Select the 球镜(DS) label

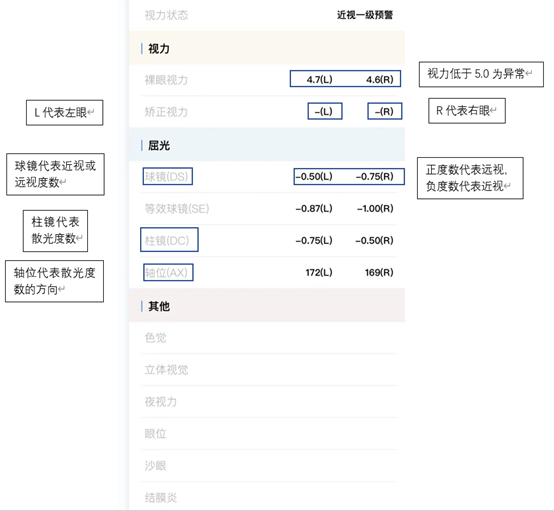(167, 176)
